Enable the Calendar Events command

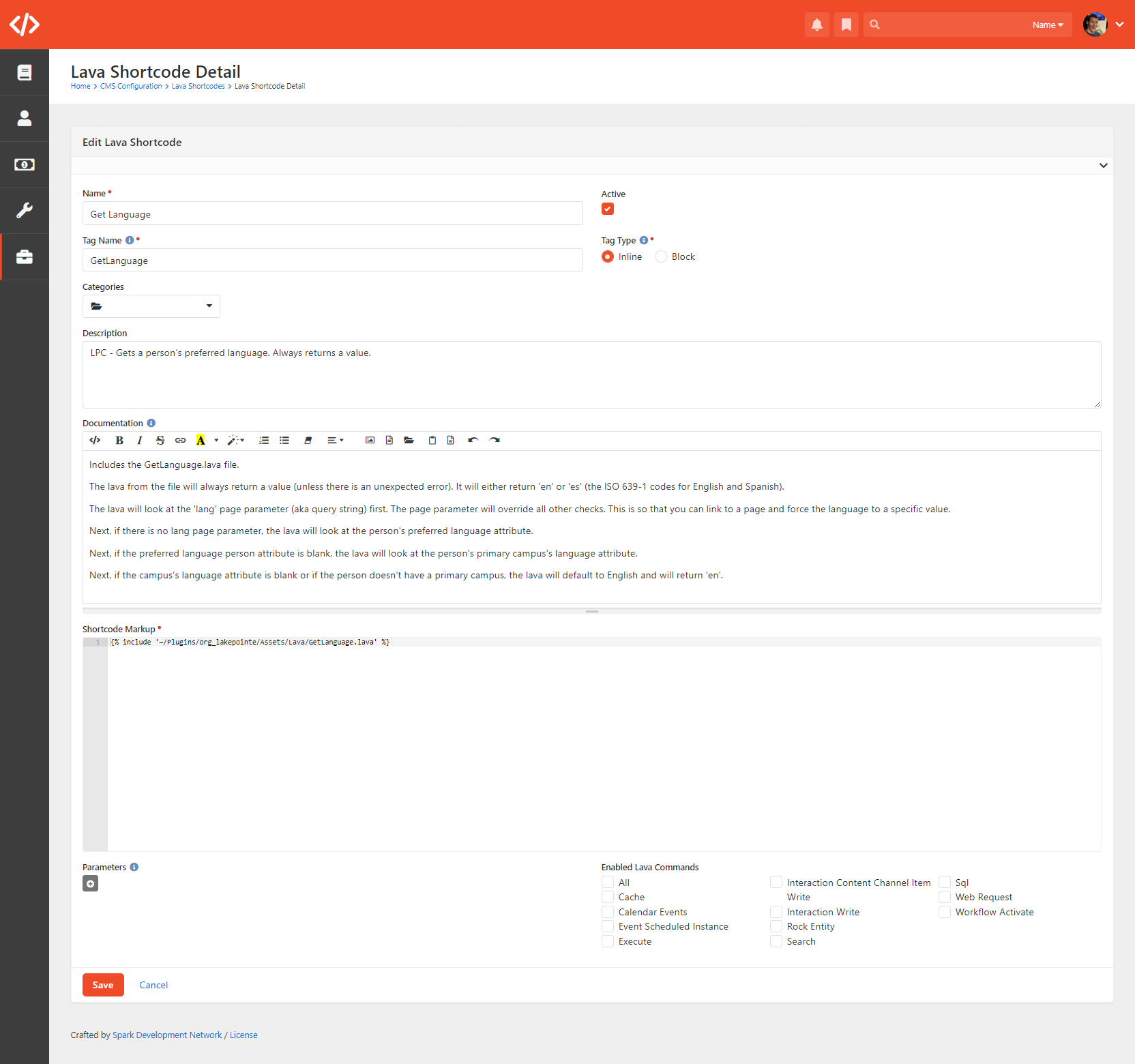pos(608,912)
